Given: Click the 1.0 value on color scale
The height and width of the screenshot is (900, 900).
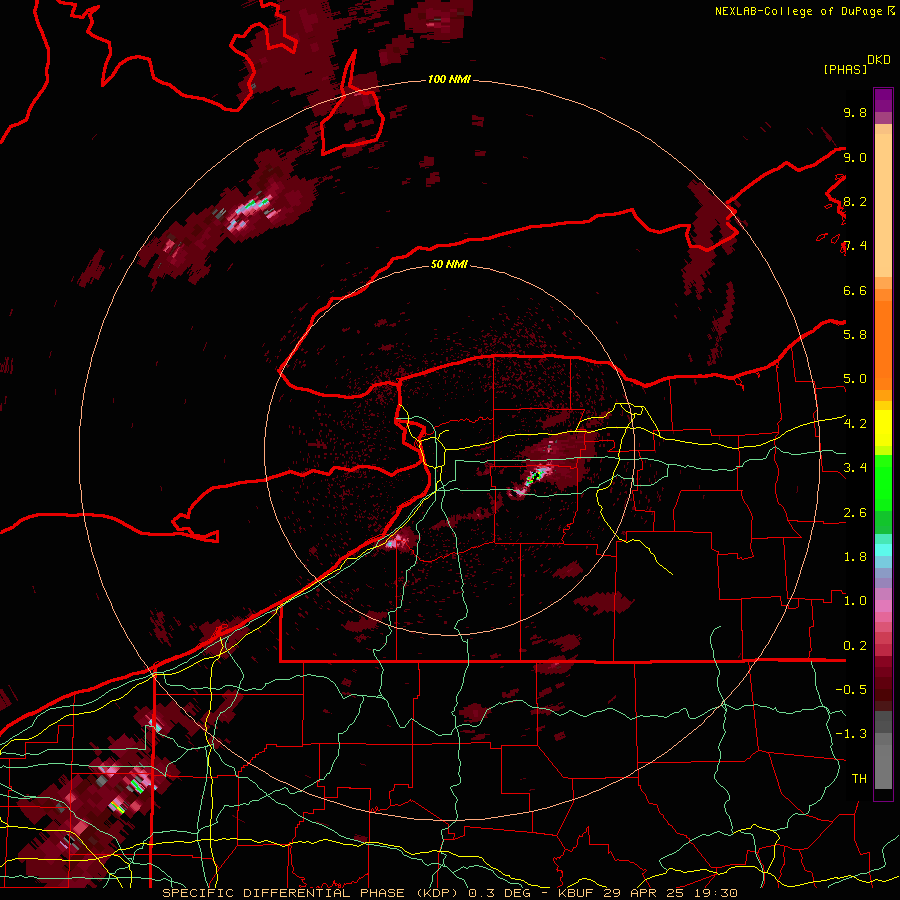Looking at the screenshot, I should pos(855,600).
